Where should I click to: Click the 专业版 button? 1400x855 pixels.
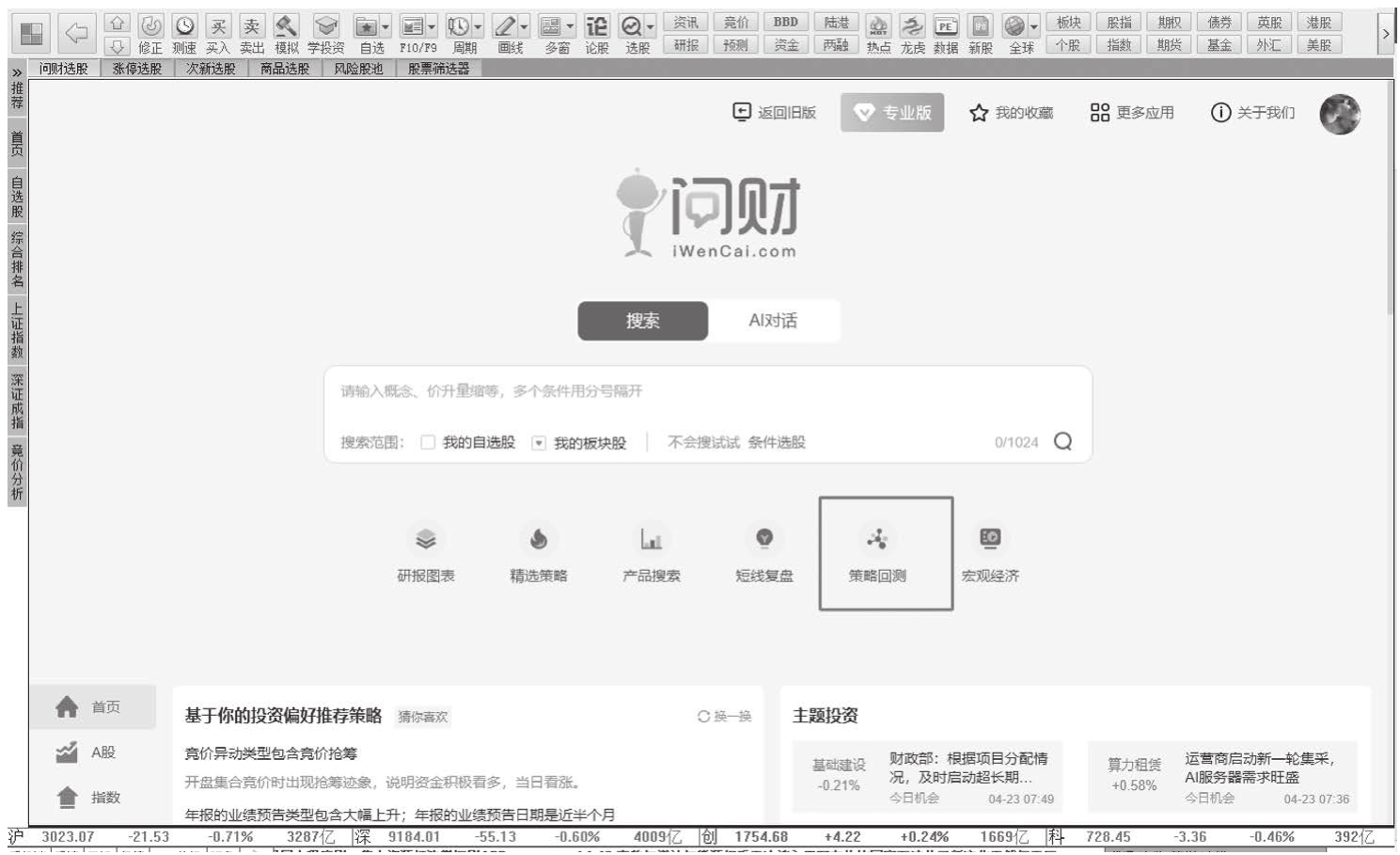coord(892,113)
